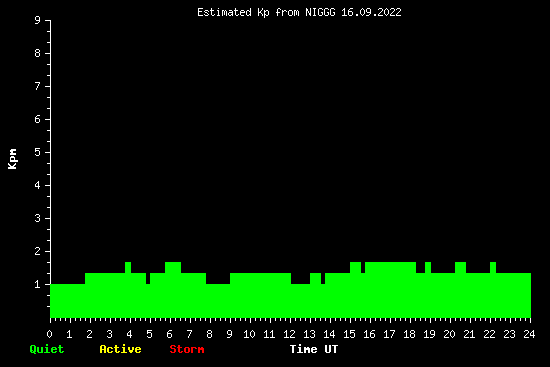Click the green Quiet legend label
The width and height of the screenshot is (550, 367).
point(47,349)
